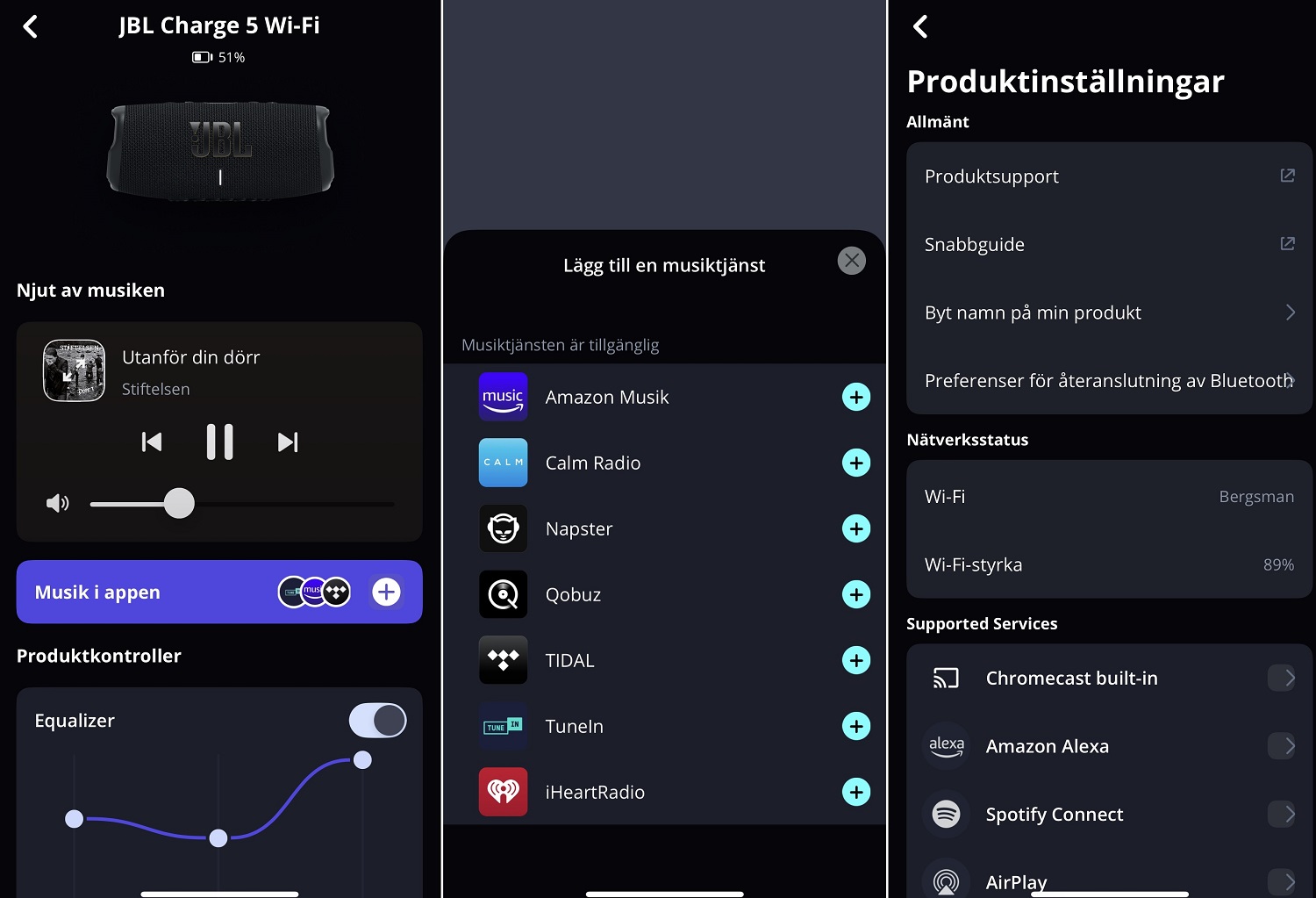
Task: Select the Amazon Musik list entry
Action: [x=665, y=397]
